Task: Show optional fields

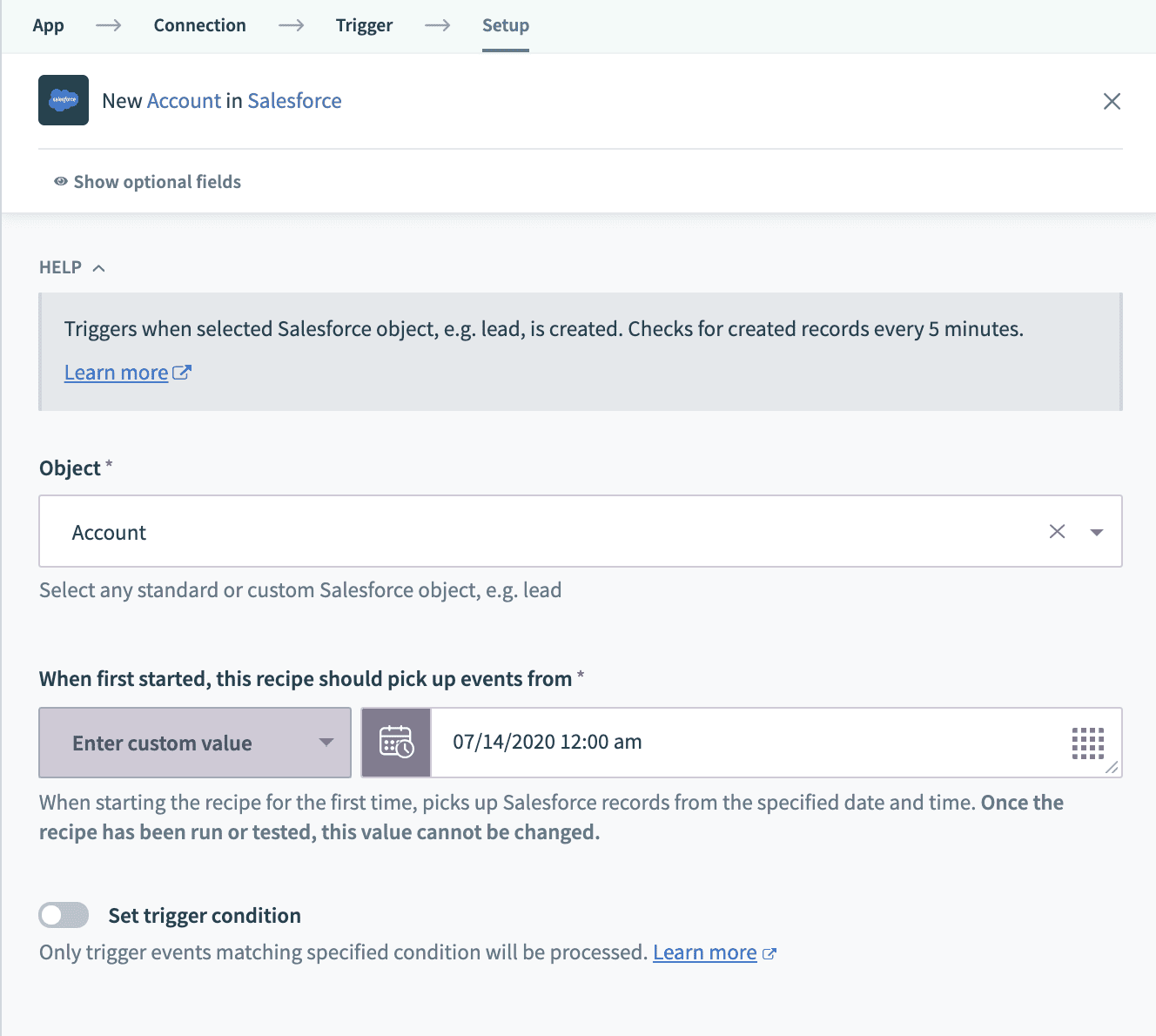Action: (x=157, y=182)
